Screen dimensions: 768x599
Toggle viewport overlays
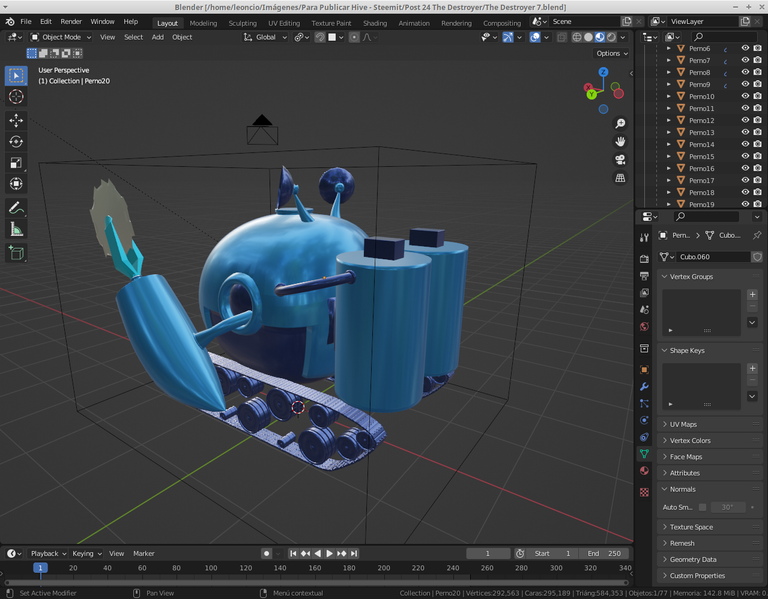point(535,37)
